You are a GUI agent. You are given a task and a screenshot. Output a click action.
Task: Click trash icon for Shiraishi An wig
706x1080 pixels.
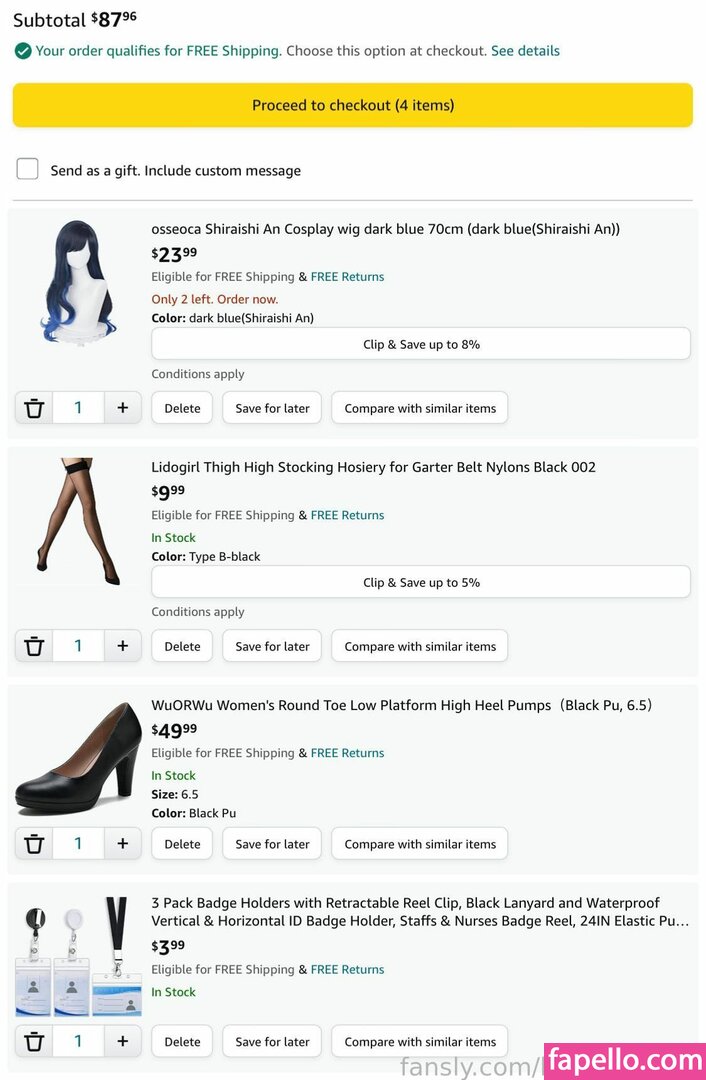click(x=34, y=408)
